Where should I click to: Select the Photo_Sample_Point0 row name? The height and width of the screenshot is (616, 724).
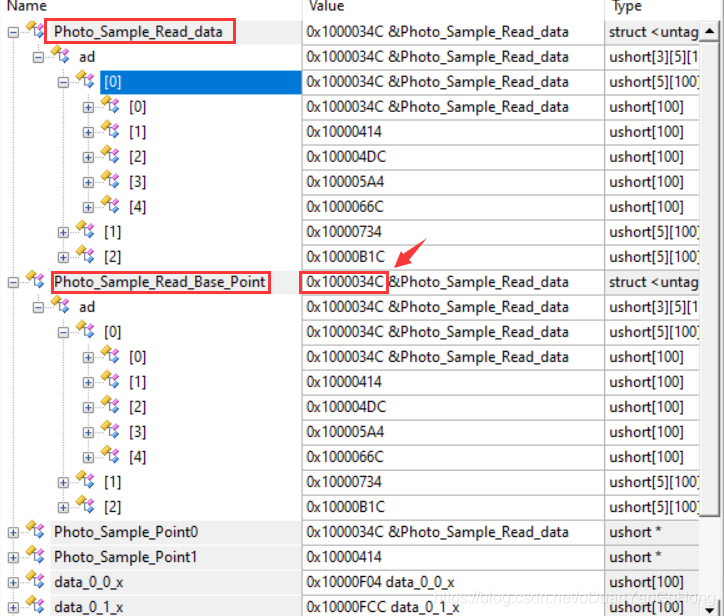point(126,532)
